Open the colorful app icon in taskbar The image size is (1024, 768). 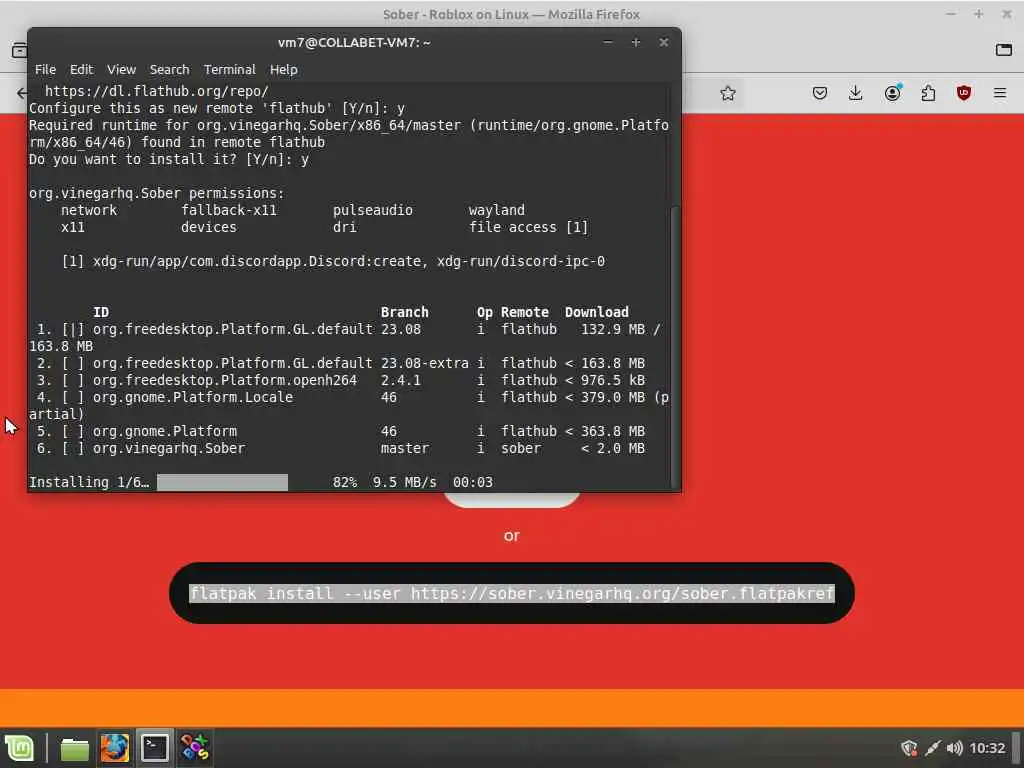click(195, 748)
